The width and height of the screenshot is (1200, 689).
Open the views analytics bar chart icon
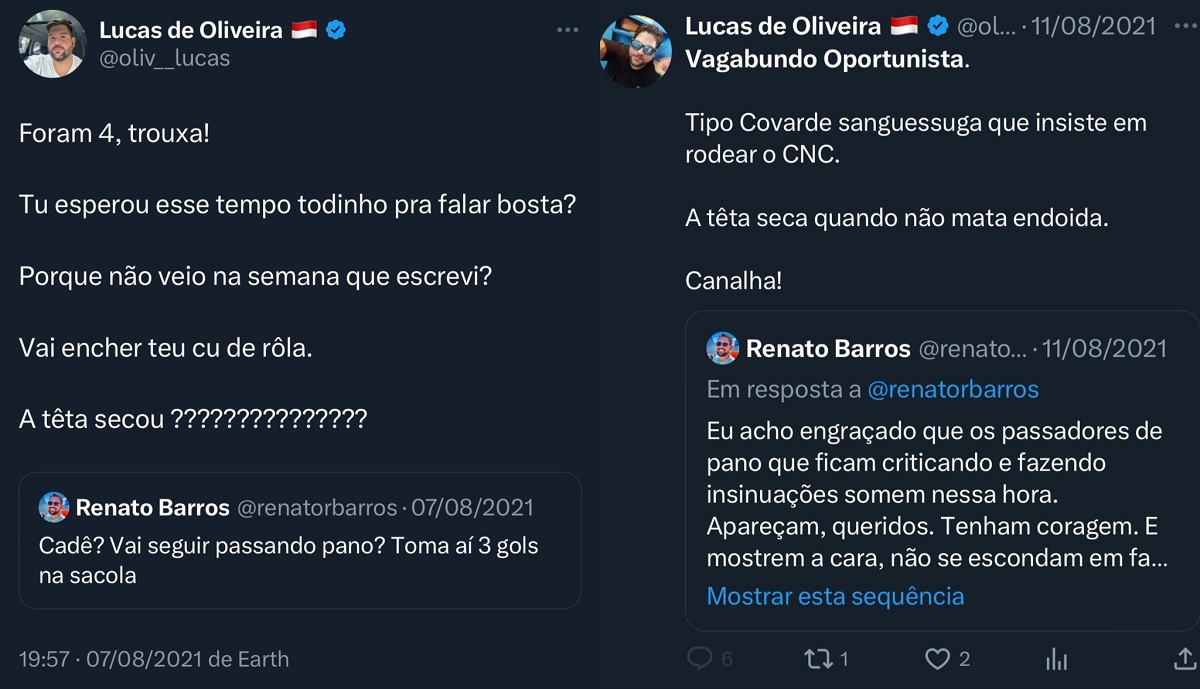tap(1055, 658)
